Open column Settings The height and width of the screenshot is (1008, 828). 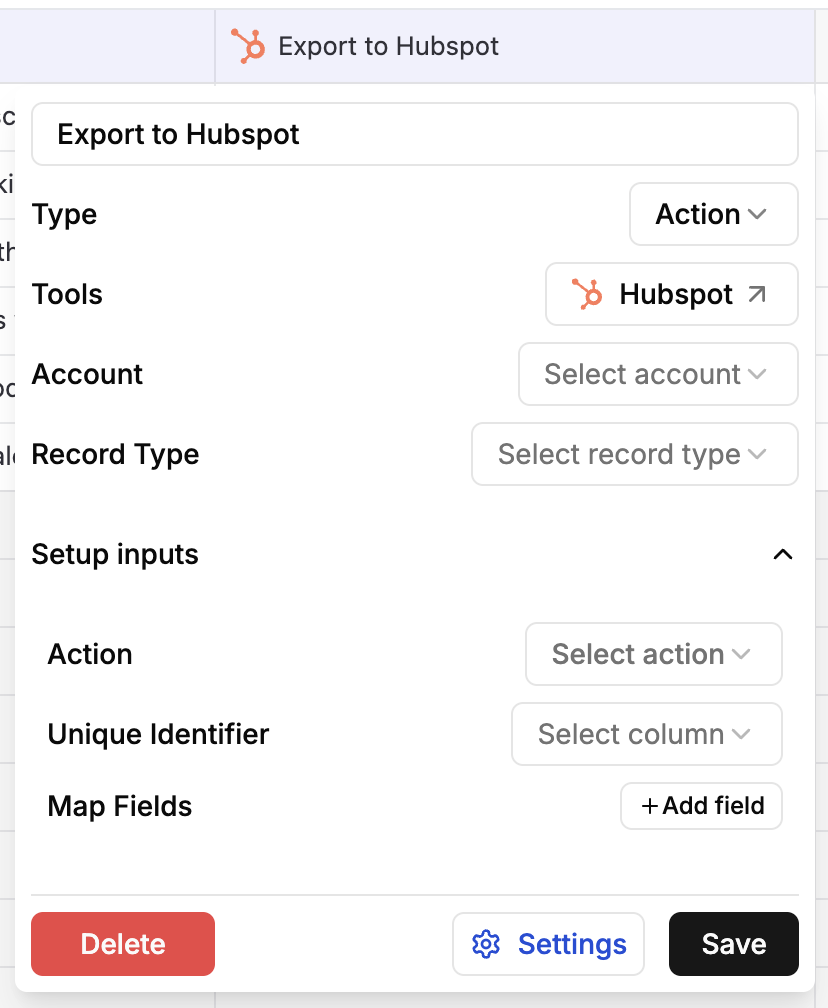tap(548, 944)
